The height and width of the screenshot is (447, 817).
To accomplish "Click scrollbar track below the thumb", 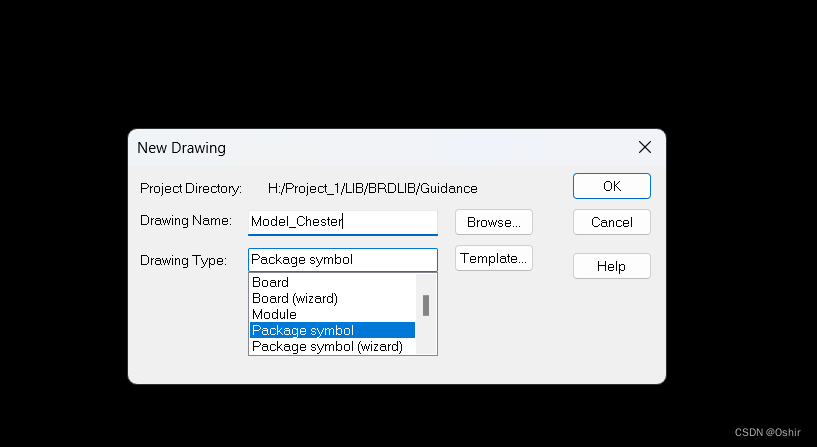I will (426, 336).
